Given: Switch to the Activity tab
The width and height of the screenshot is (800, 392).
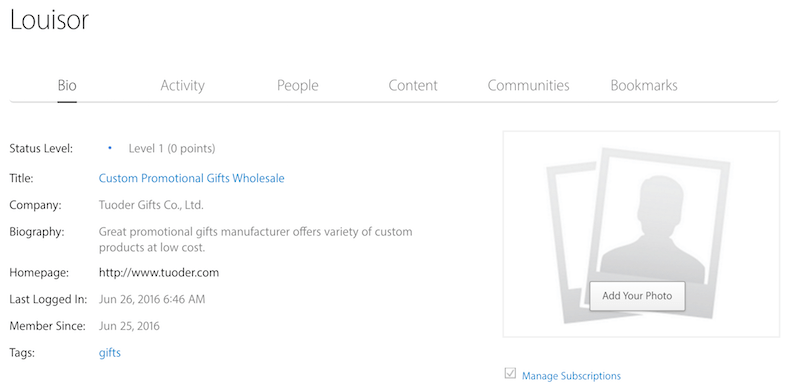Looking at the screenshot, I should point(182,85).
